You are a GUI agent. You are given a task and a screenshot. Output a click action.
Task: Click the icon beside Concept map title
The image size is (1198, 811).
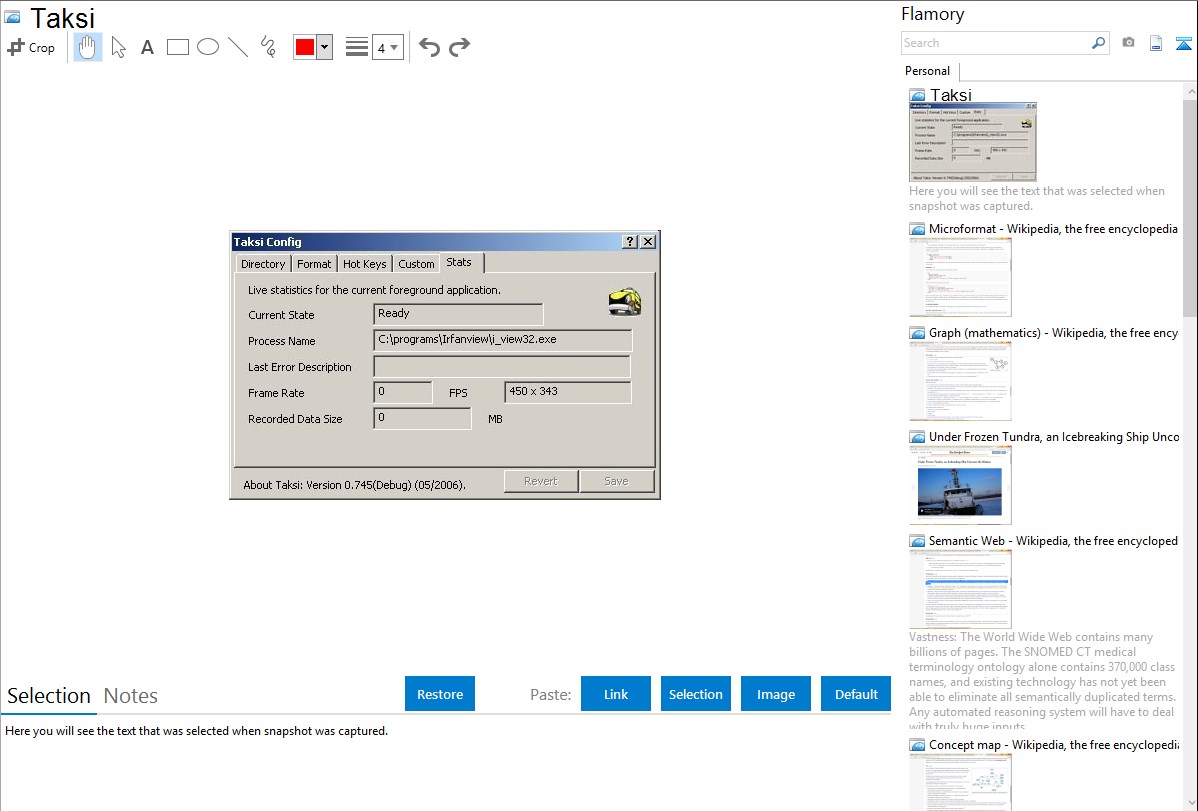point(917,745)
